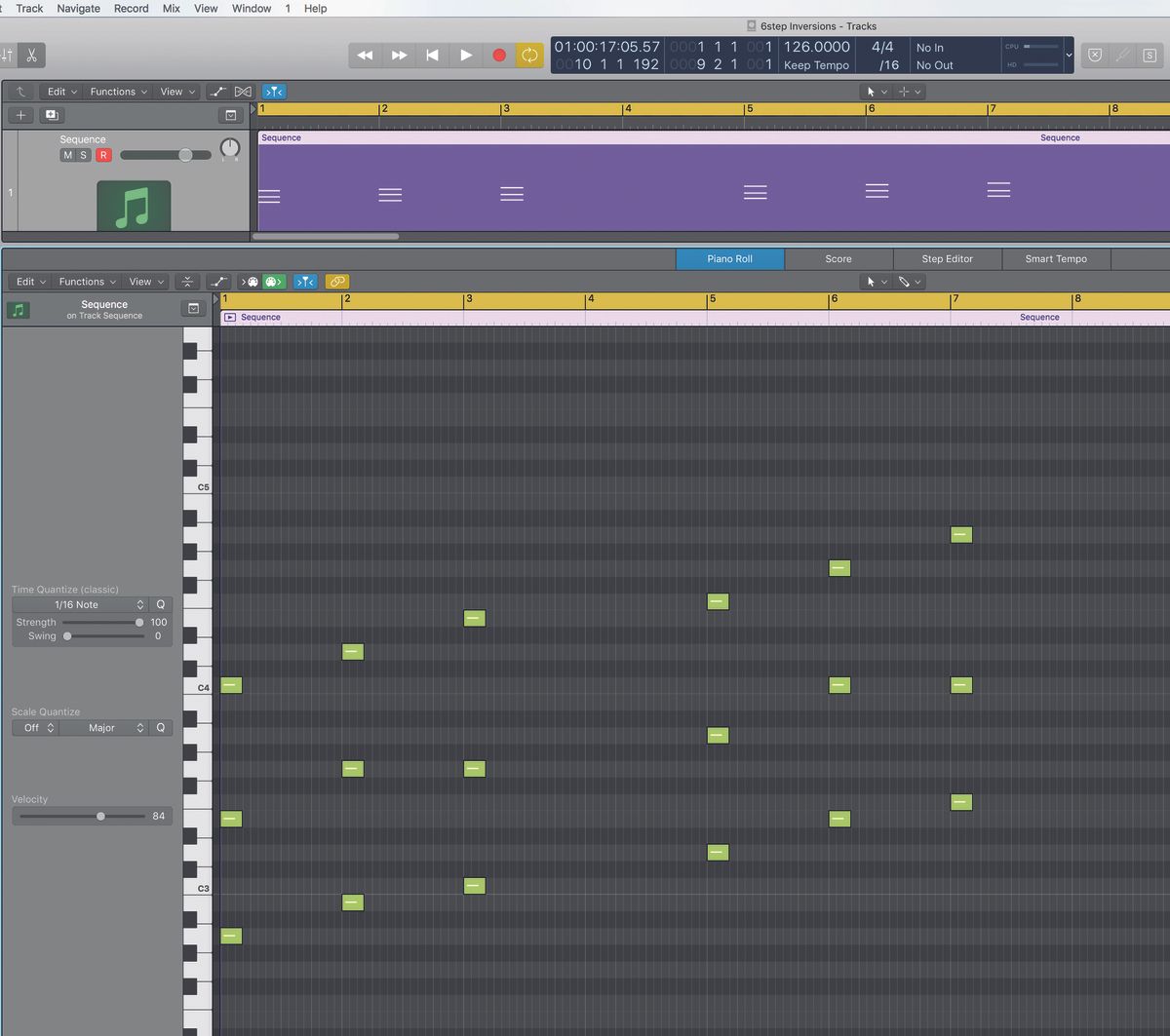Enable the Catch Playhead icon in Piano Roll
This screenshot has width=1170, height=1036.
point(305,282)
